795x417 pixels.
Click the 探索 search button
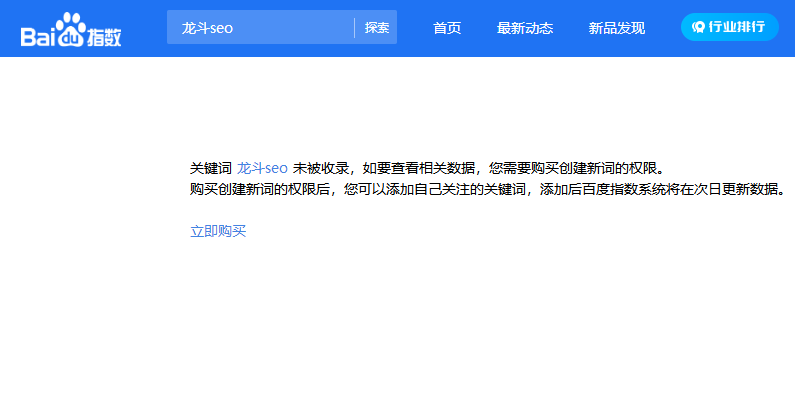click(x=377, y=27)
